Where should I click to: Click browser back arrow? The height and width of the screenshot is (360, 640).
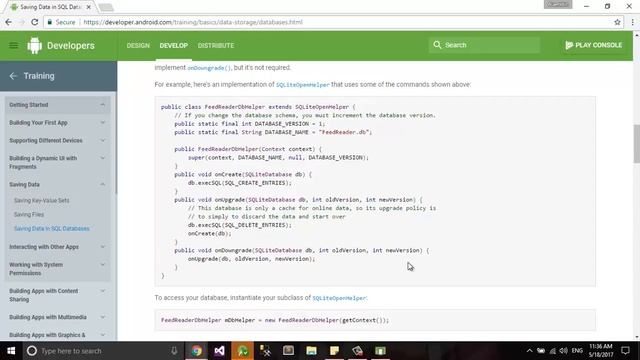(x=9, y=22)
